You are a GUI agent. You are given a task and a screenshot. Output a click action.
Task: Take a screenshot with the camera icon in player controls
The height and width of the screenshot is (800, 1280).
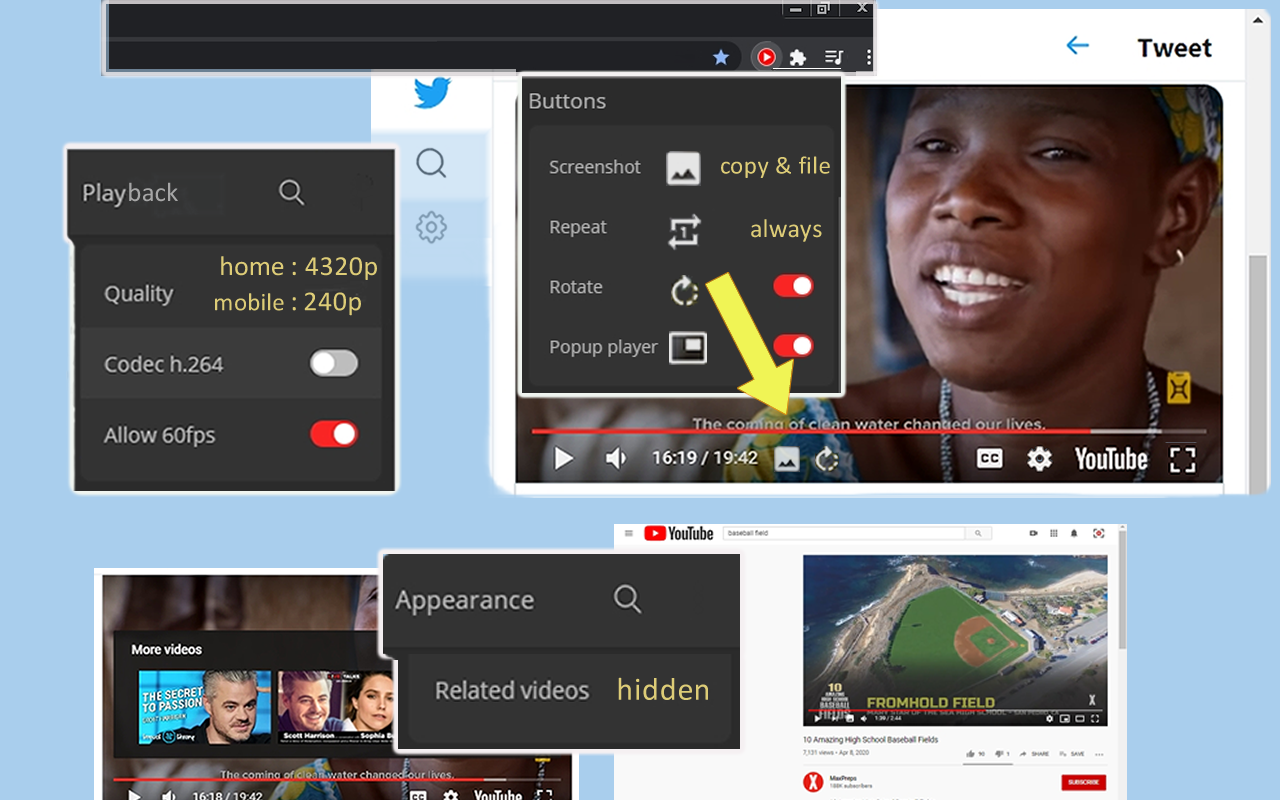pyautogui.click(x=787, y=459)
